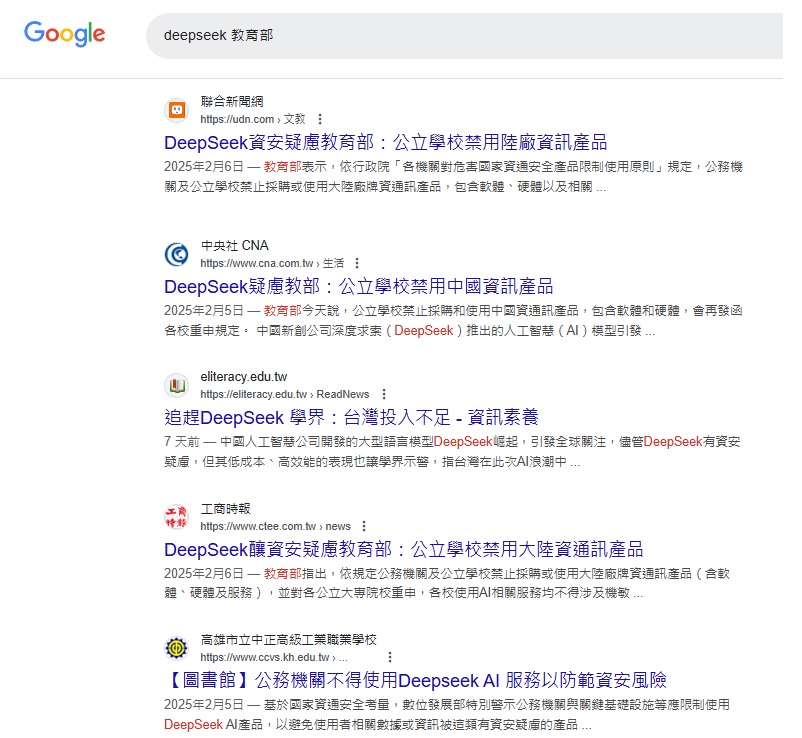Click the snippet starting with 7 天前
The width and height of the screenshot is (802, 738).
[452, 452]
